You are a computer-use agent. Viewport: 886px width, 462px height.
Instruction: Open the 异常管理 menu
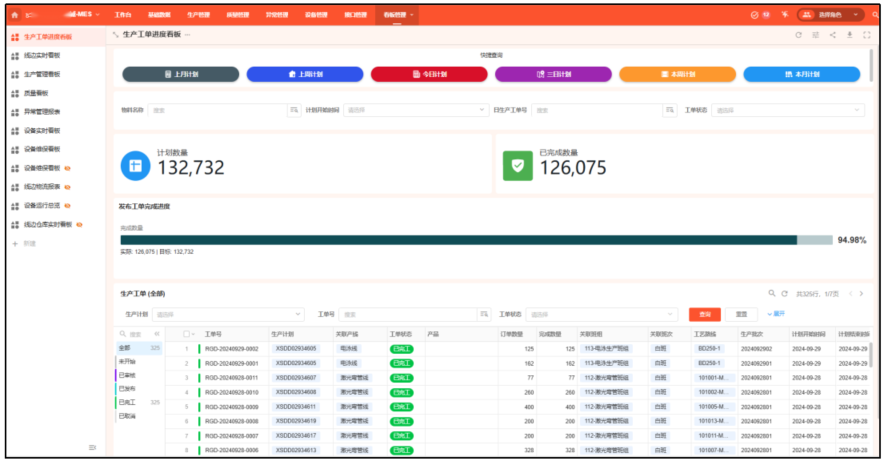277,15
